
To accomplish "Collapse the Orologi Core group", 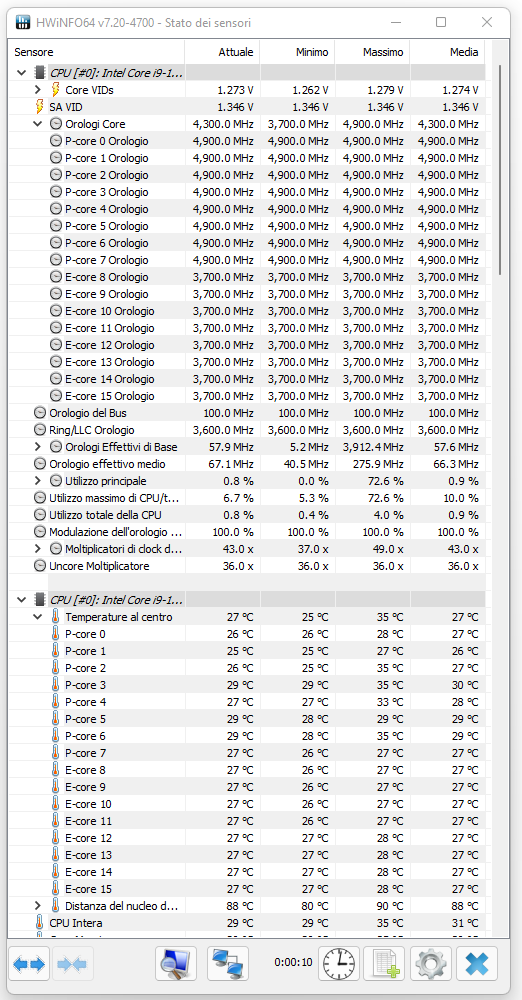I will 38,124.
